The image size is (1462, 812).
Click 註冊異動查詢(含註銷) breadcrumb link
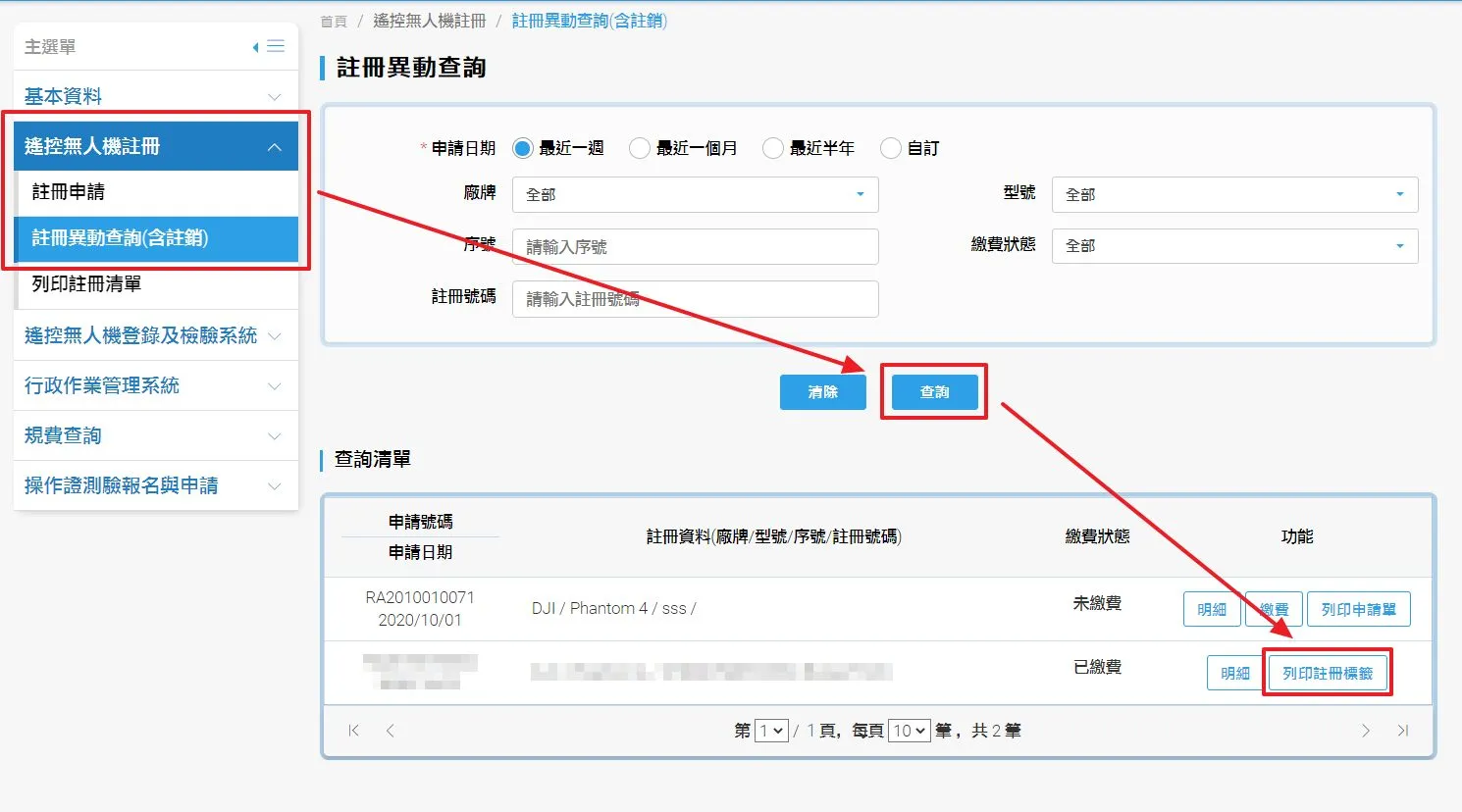click(x=589, y=21)
